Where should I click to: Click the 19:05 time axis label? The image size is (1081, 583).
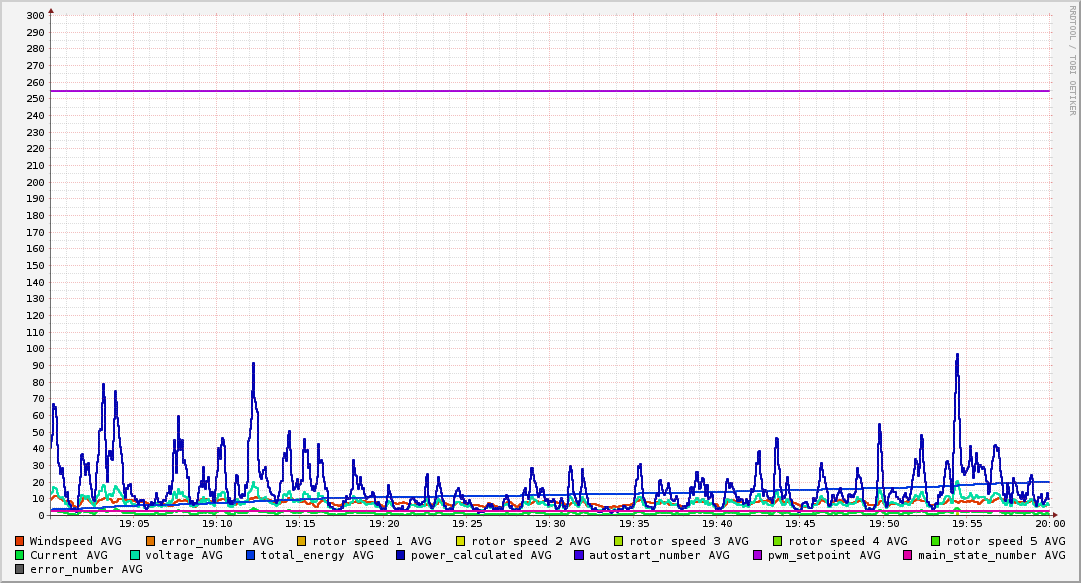(x=134, y=523)
